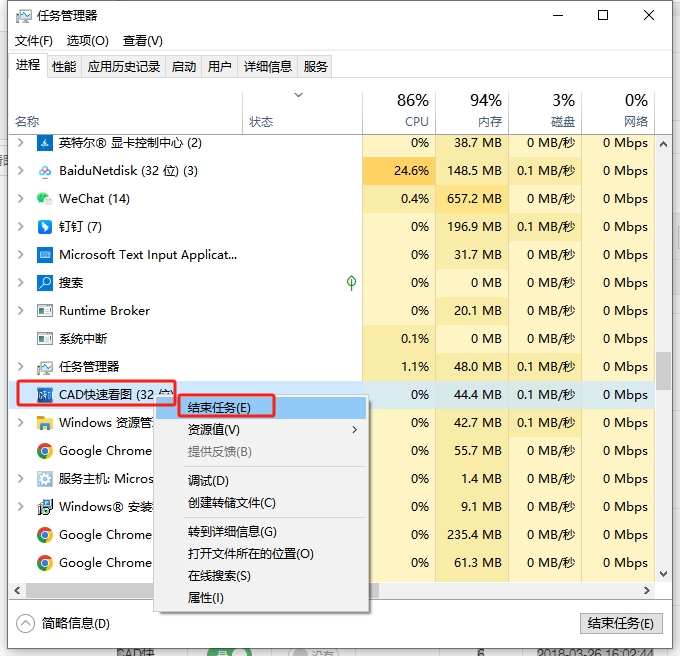Viewport: 680px width, 656px height.
Task: Click the vertical scrollbar of process list
Action: pos(663,369)
